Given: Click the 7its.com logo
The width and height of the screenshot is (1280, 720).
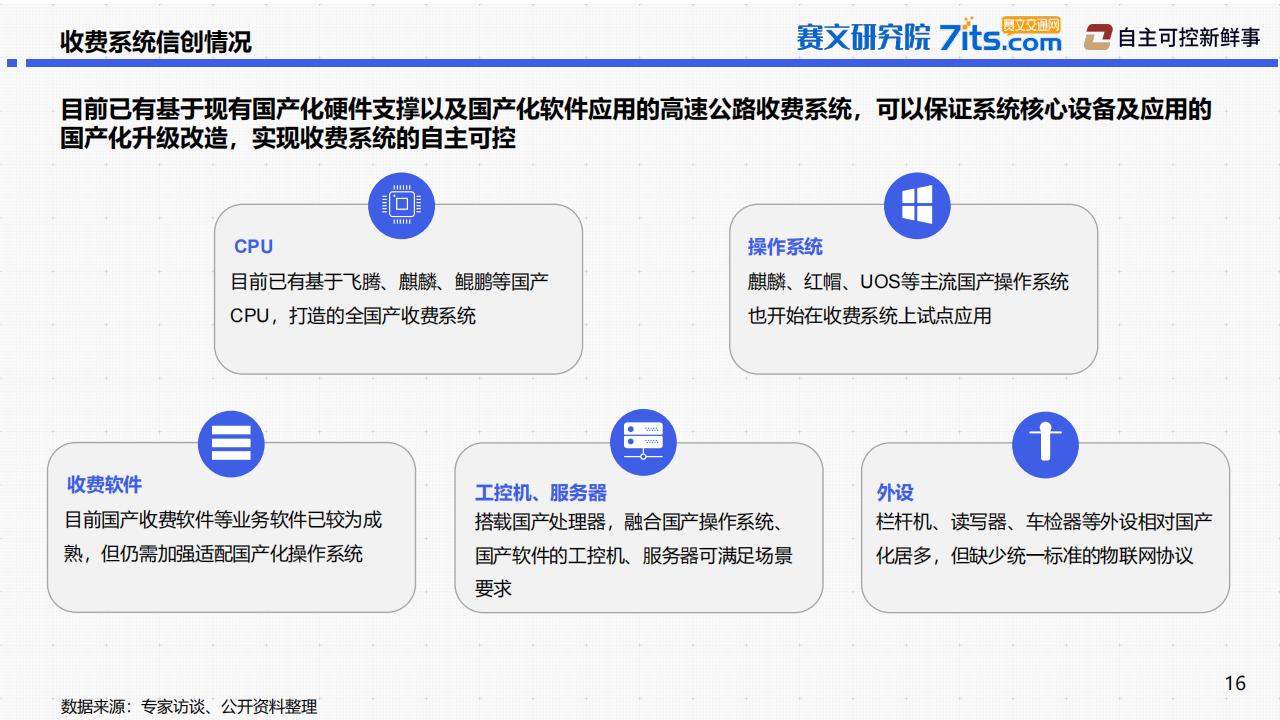Looking at the screenshot, I should [1001, 35].
